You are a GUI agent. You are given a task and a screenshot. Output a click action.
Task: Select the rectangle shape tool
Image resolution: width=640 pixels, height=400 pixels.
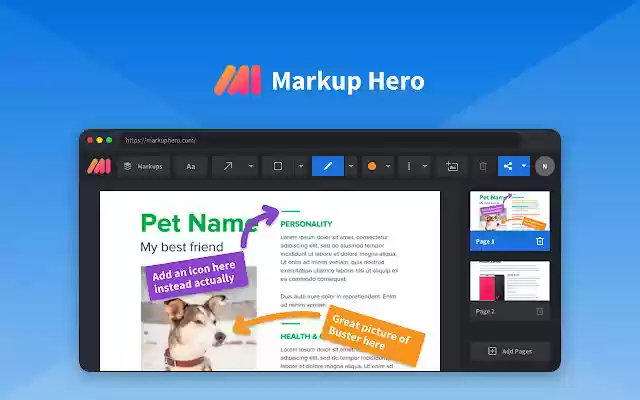point(278,166)
